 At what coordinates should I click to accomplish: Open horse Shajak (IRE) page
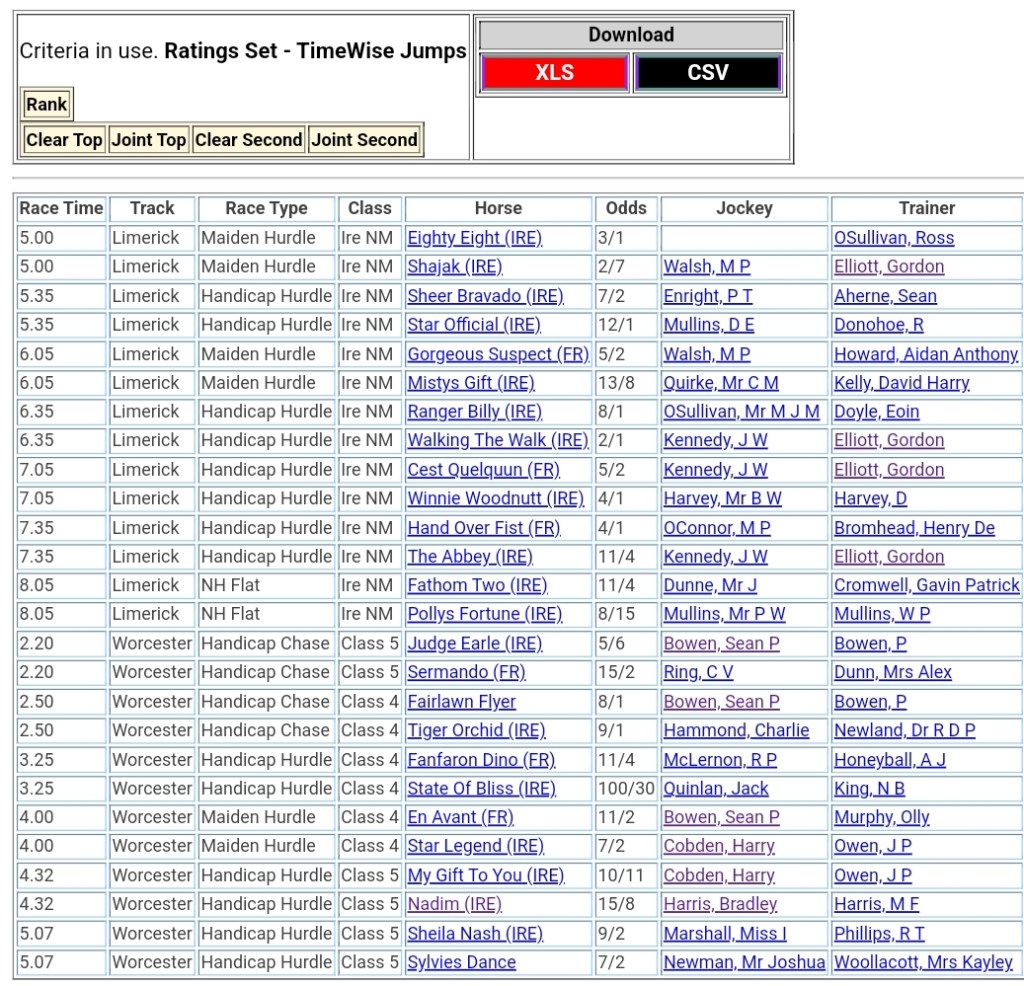tap(455, 267)
